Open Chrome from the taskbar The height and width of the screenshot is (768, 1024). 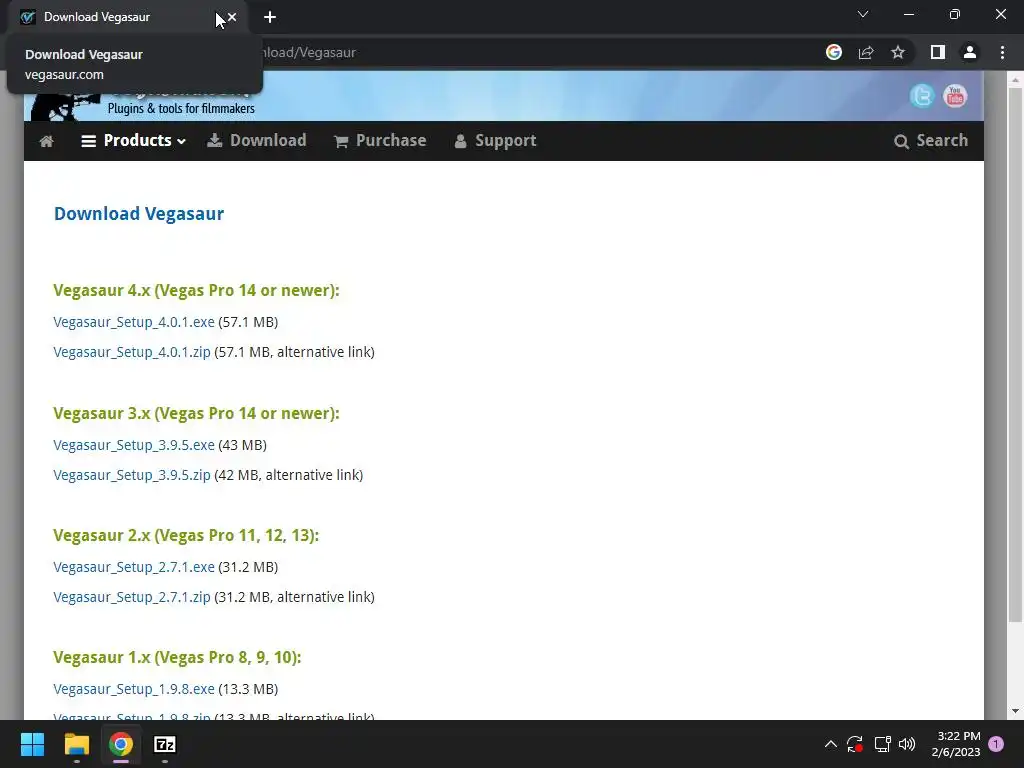[x=121, y=744]
